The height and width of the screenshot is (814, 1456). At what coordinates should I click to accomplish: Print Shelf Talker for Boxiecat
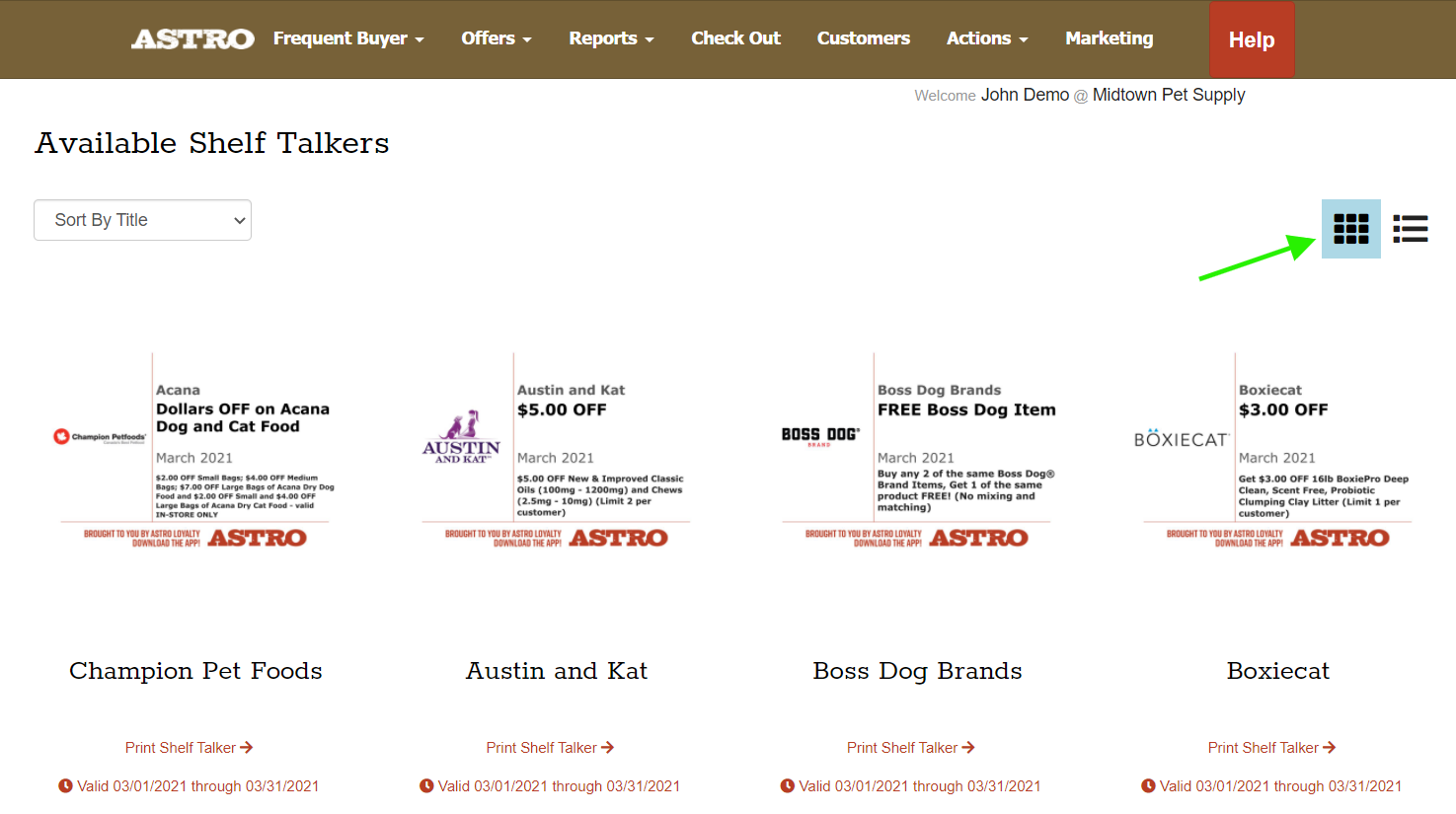(x=1272, y=748)
